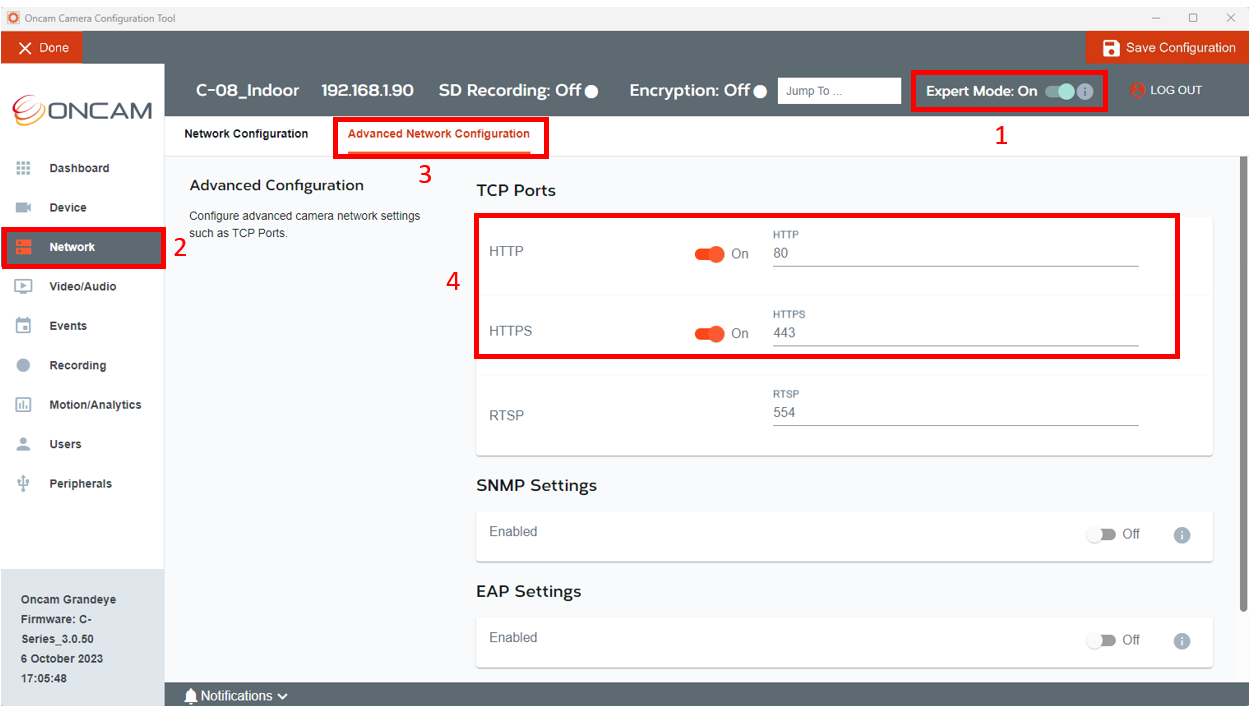1251x707 pixels.
Task: Switch to Network Configuration tab
Action: 246,134
